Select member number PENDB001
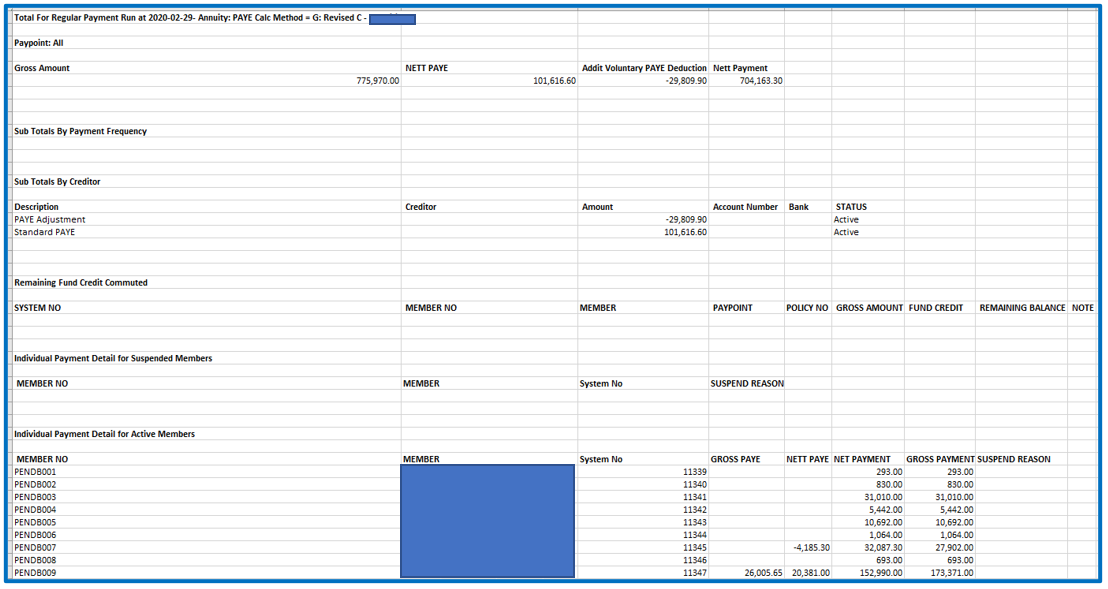The image size is (1108, 589). click(x=35, y=472)
